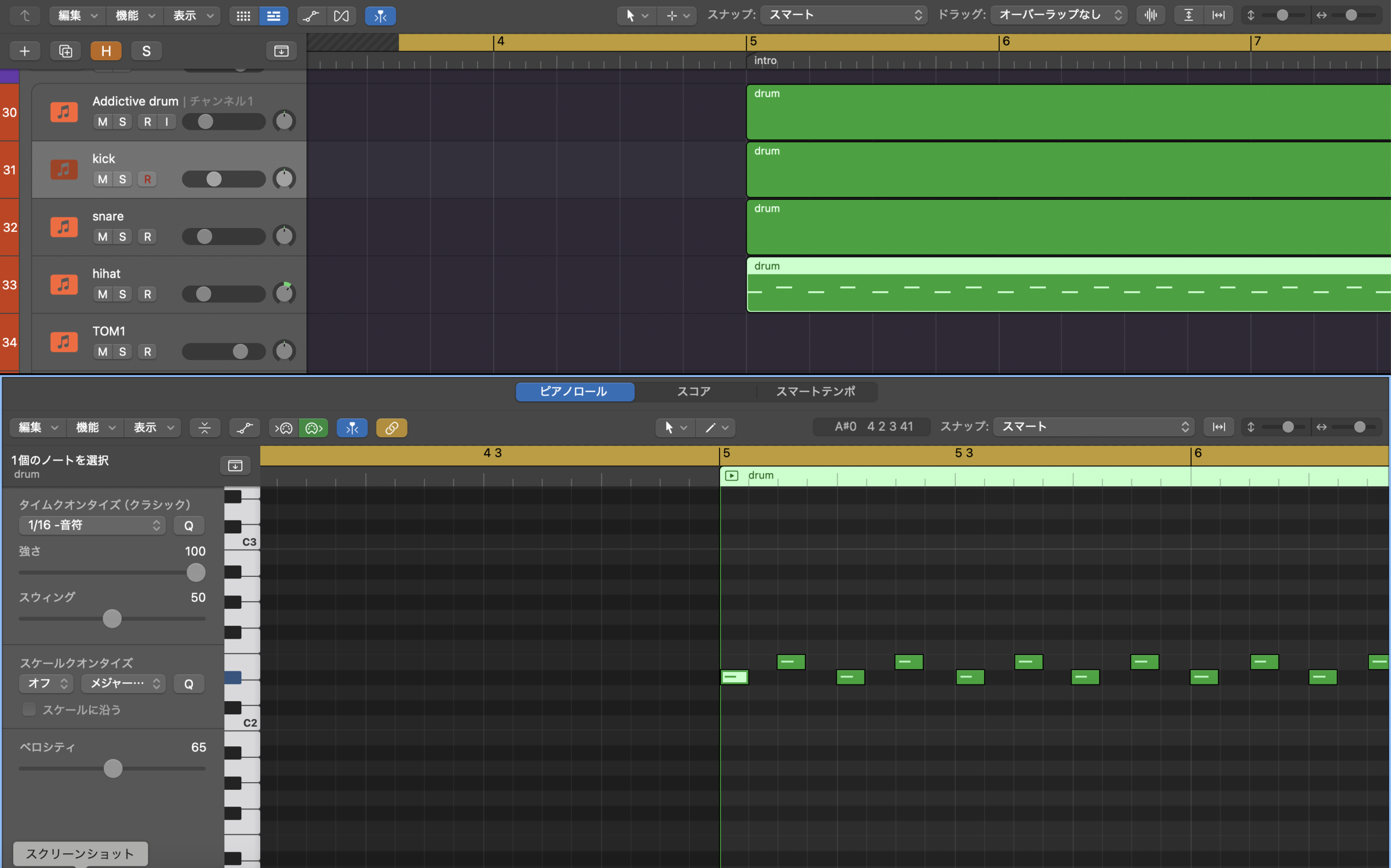Click the hihat track pan knob
1391x868 pixels.
click(x=284, y=293)
